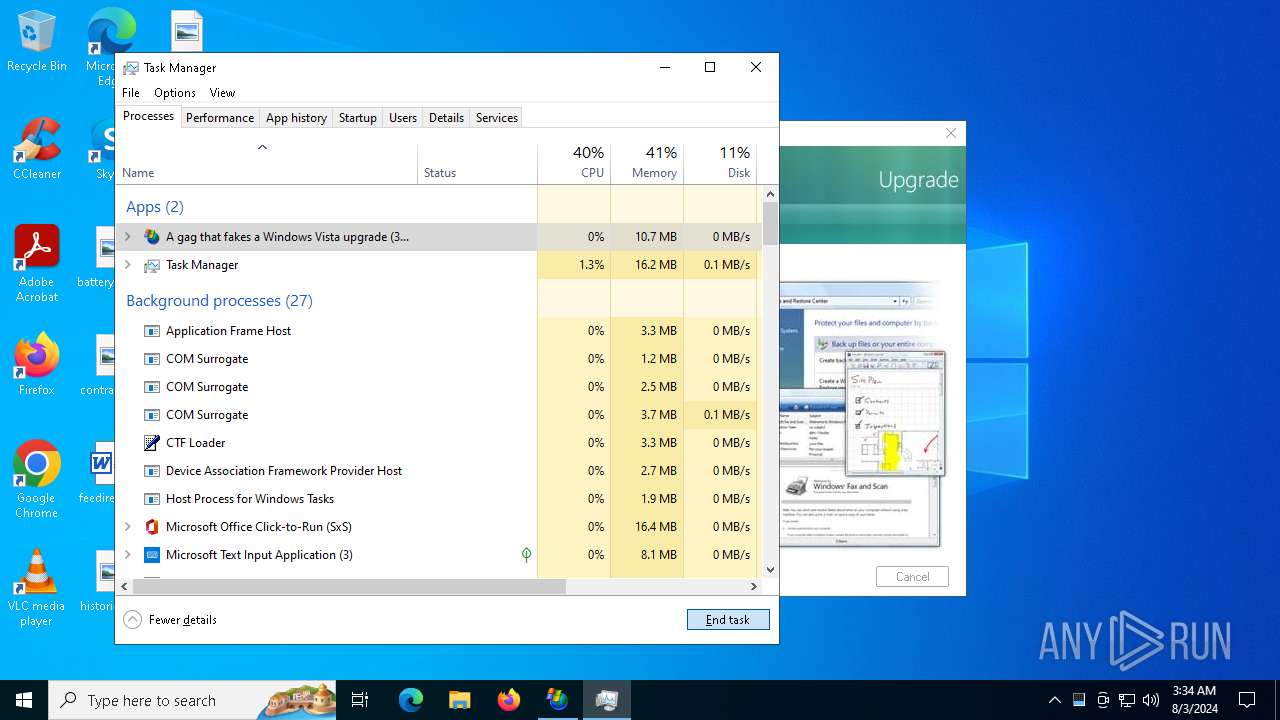Click the End task button
The image size is (1280, 720).
tap(728, 620)
